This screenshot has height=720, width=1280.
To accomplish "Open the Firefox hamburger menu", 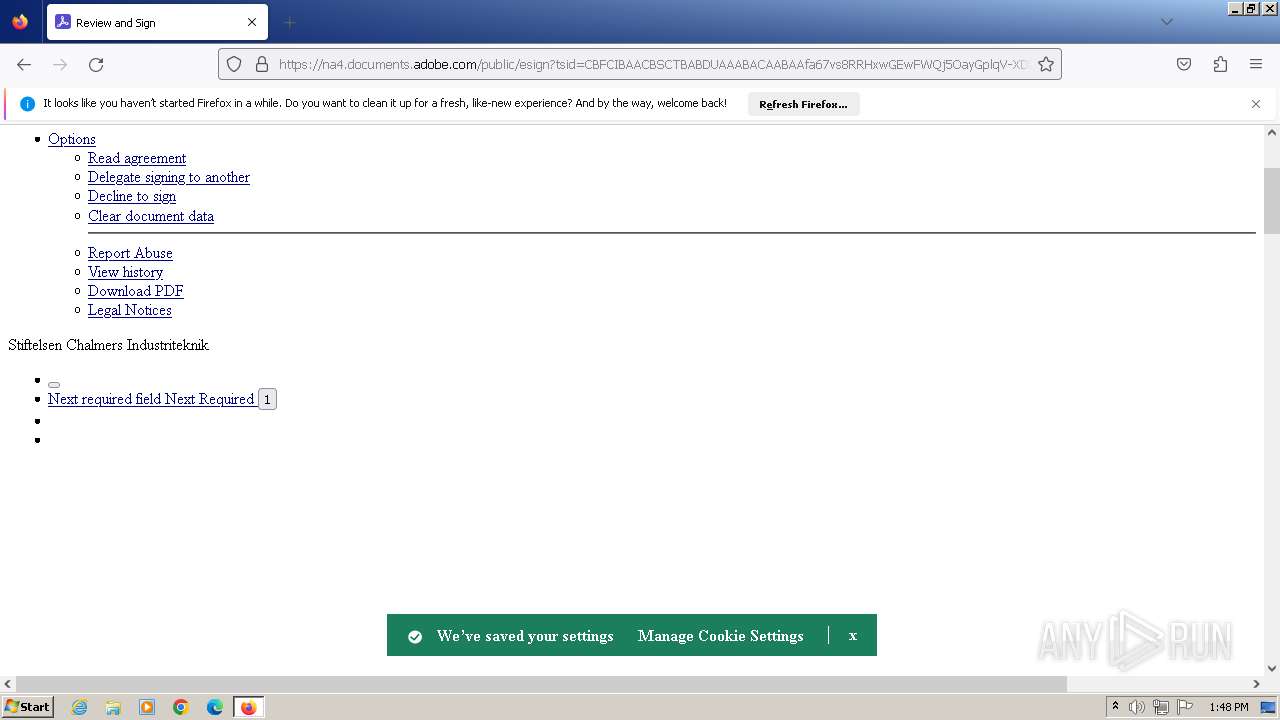I will [1256, 64].
